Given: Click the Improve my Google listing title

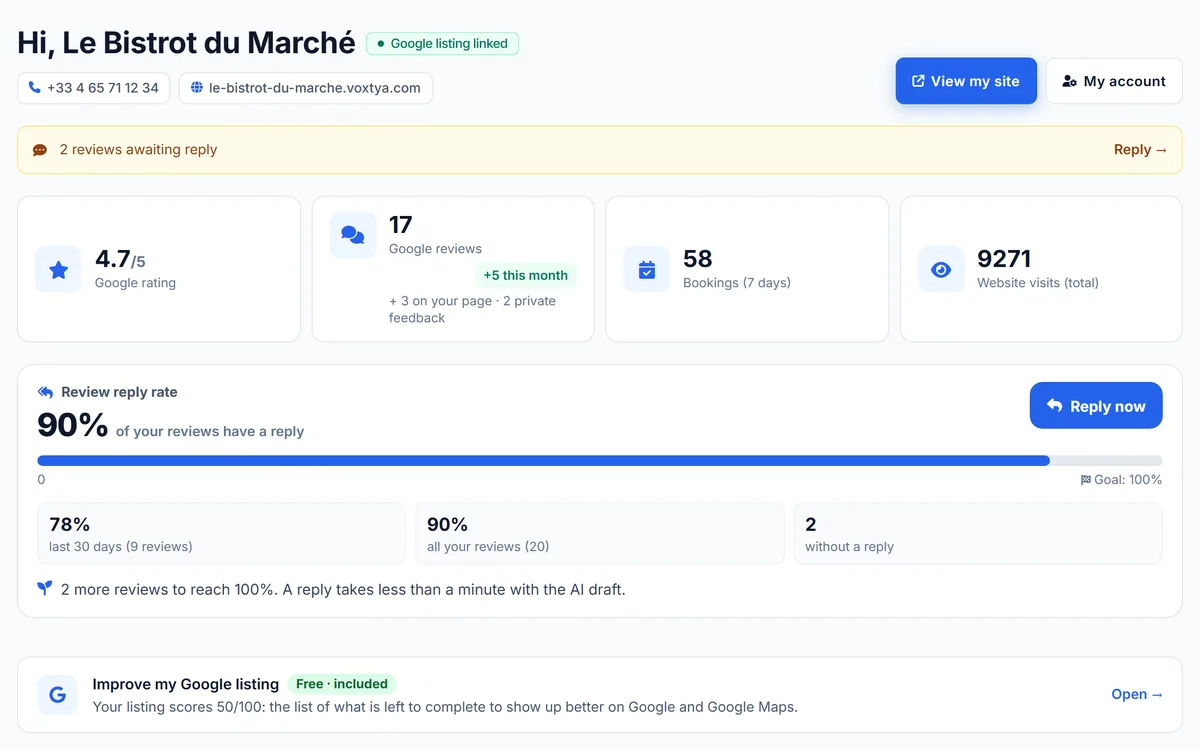Looking at the screenshot, I should tap(186, 684).
